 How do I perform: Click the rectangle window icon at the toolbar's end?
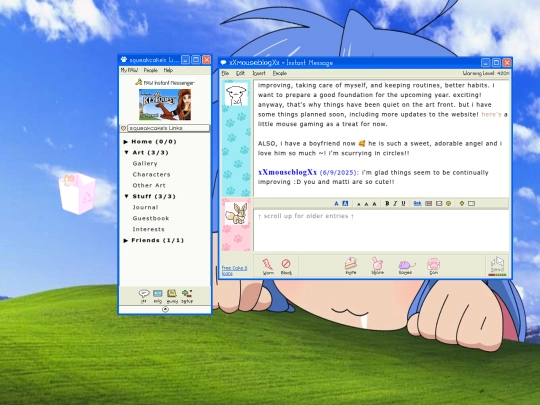471,204
